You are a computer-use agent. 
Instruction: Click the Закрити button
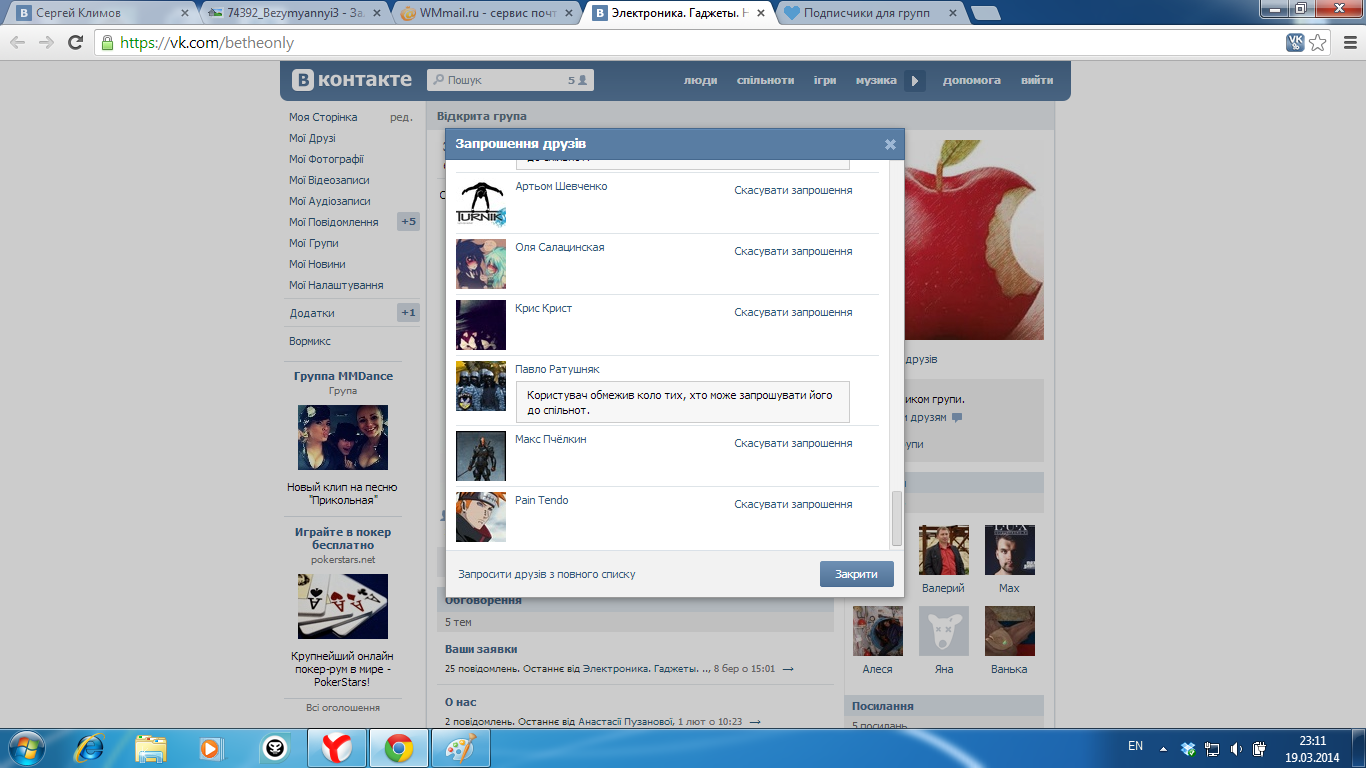tap(856, 574)
